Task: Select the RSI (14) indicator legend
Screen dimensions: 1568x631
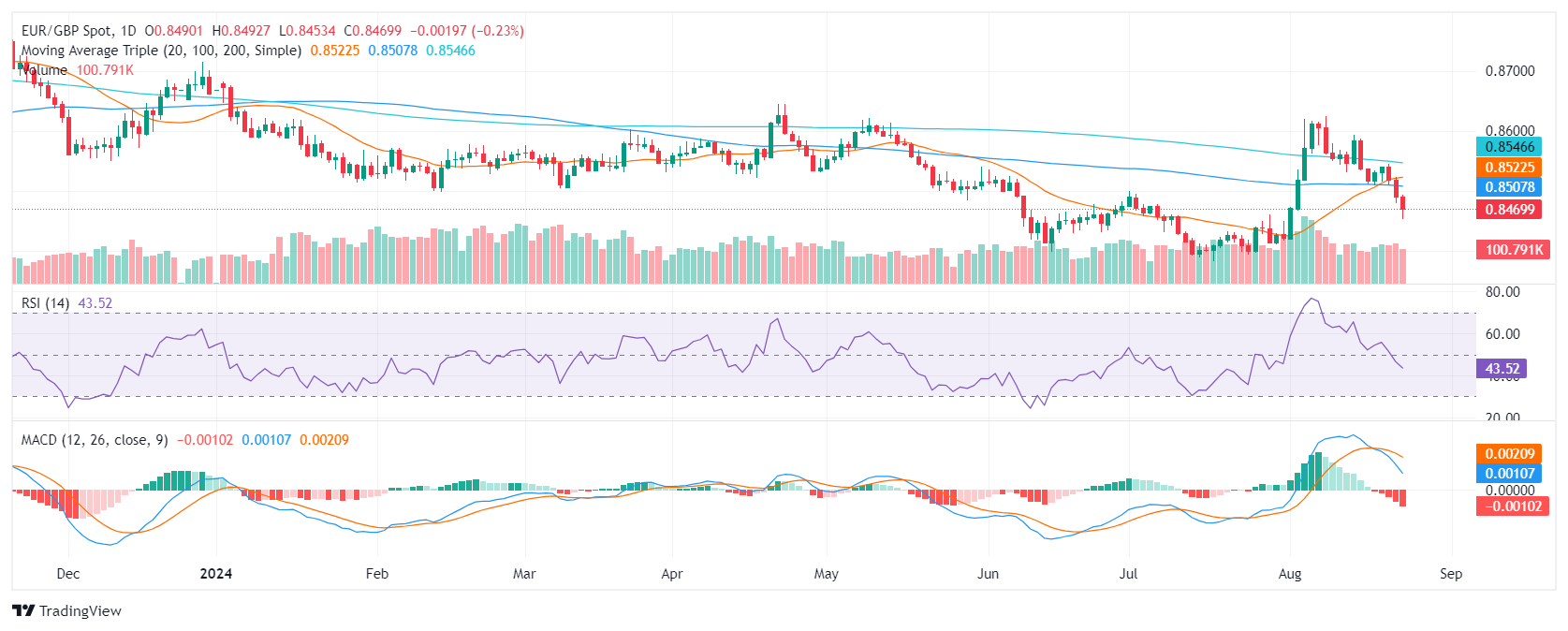Action: coord(45,303)
